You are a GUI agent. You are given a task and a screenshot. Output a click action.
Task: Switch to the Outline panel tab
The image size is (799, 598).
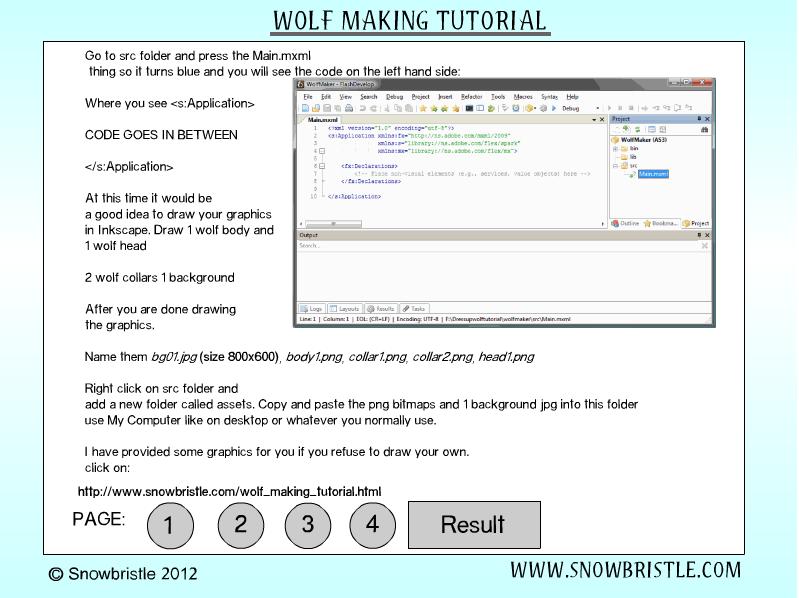(x=626, y=224)
